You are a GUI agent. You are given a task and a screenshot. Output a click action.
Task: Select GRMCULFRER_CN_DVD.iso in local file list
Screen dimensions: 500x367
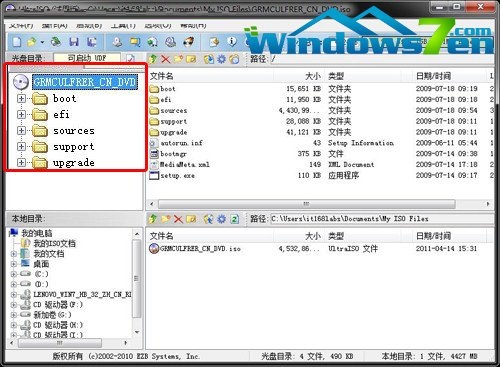point(200,248)
